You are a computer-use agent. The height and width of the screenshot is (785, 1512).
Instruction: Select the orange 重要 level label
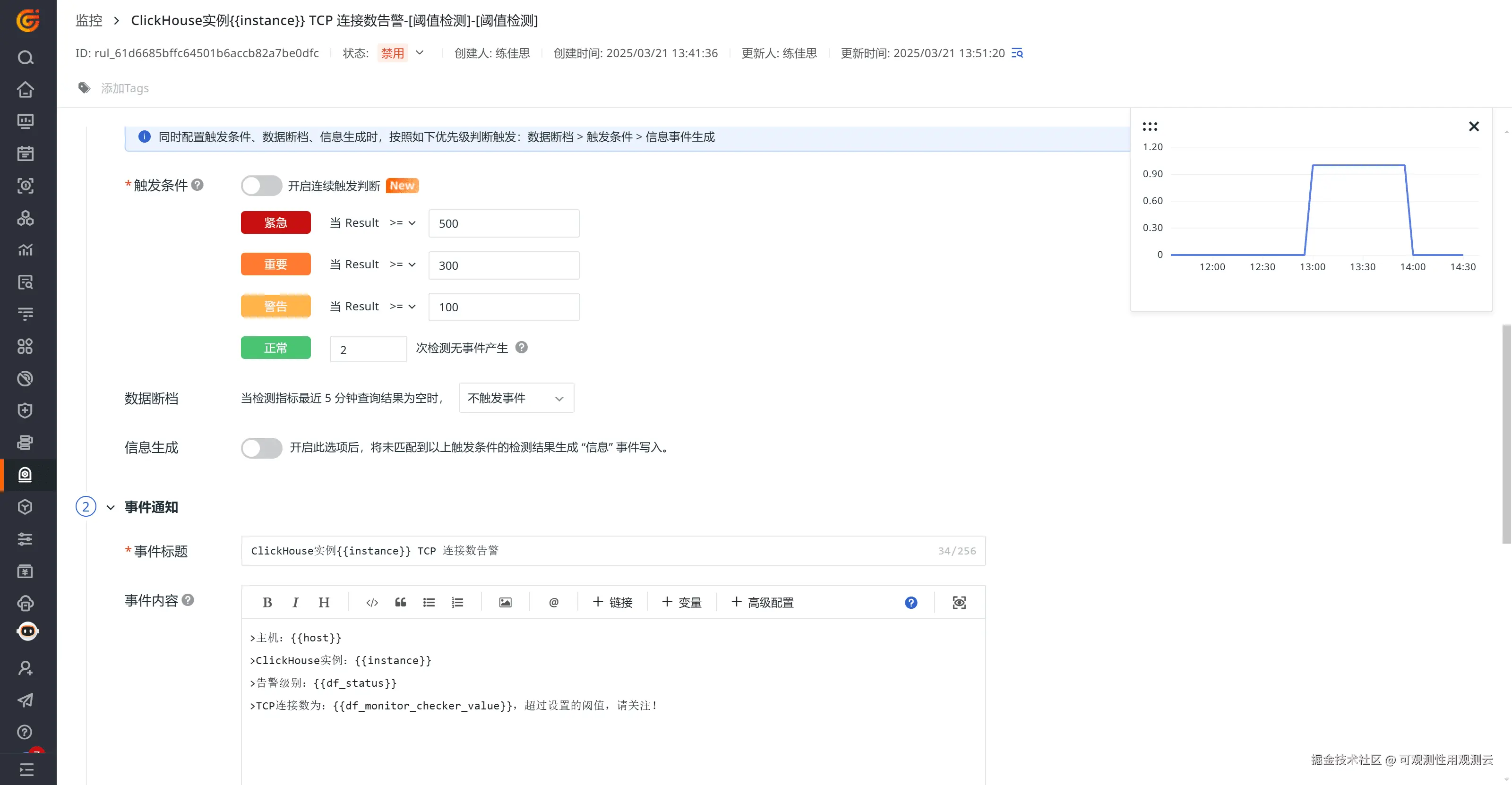pyautogui.click(x=276, y=265)
